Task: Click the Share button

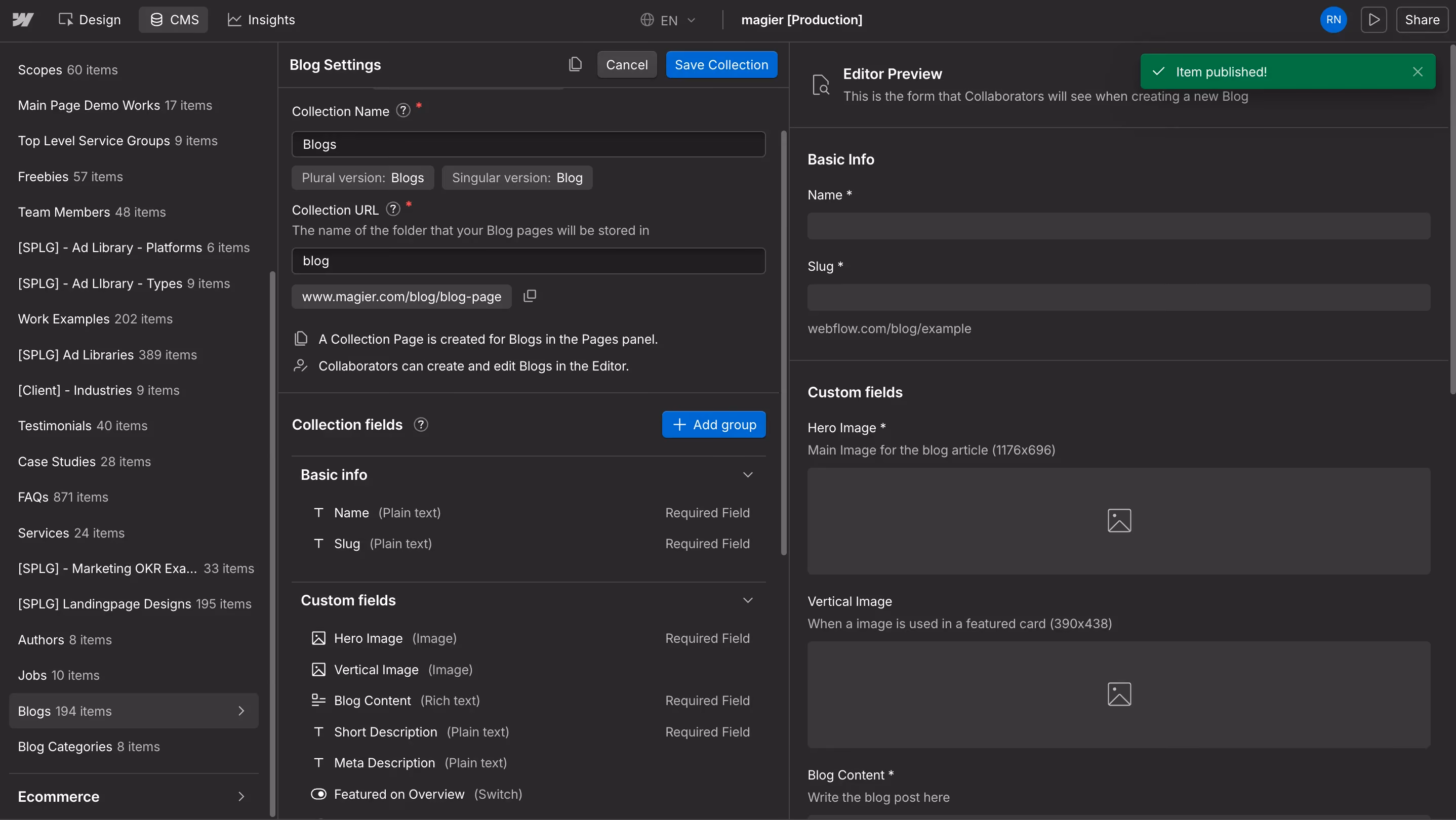Action: pyautogui.click(x=1422, y=20)
